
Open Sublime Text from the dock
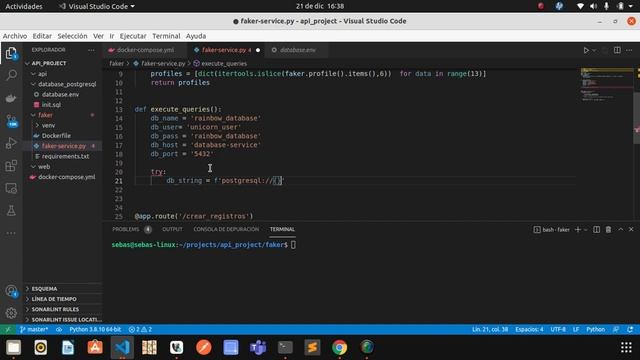coord(312,347)
